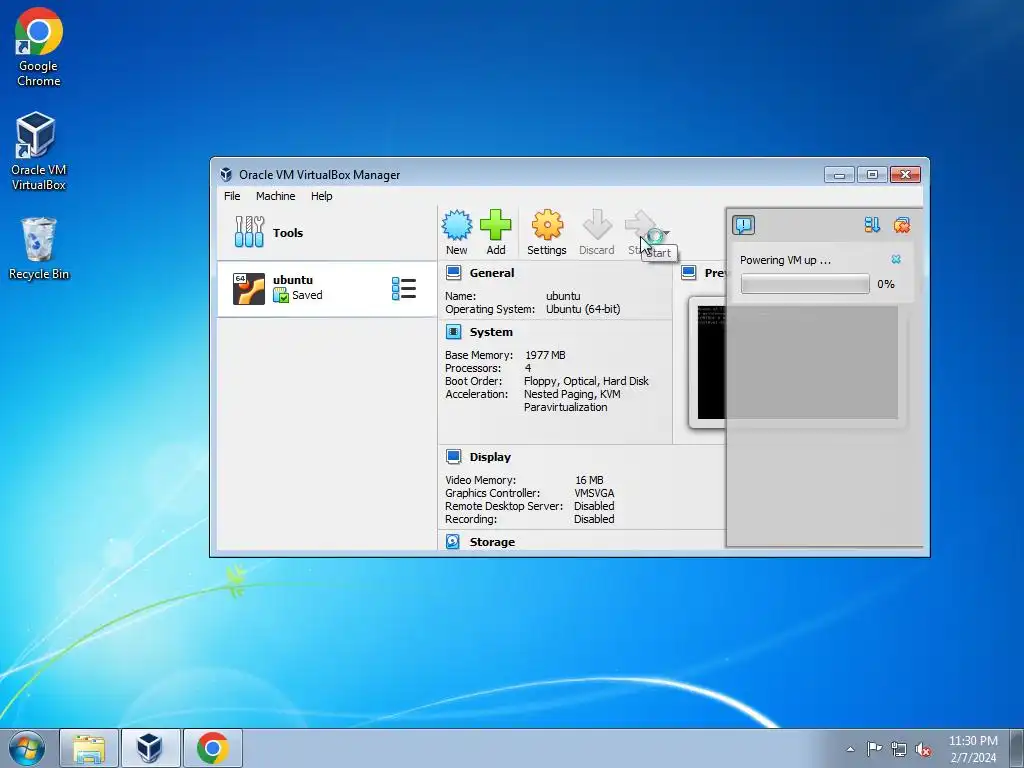Select the ubuntu virtual machine

pos(327,289)
